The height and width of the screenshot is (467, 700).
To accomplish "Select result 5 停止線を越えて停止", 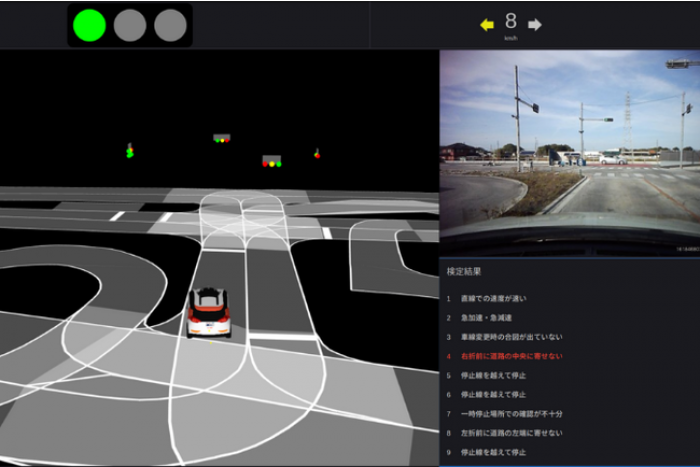I will (490, 375).
